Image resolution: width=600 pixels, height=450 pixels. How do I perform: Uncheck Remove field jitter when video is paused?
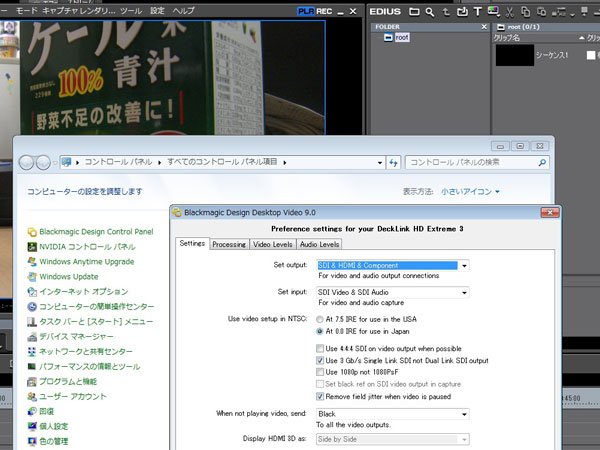(320, 396)
